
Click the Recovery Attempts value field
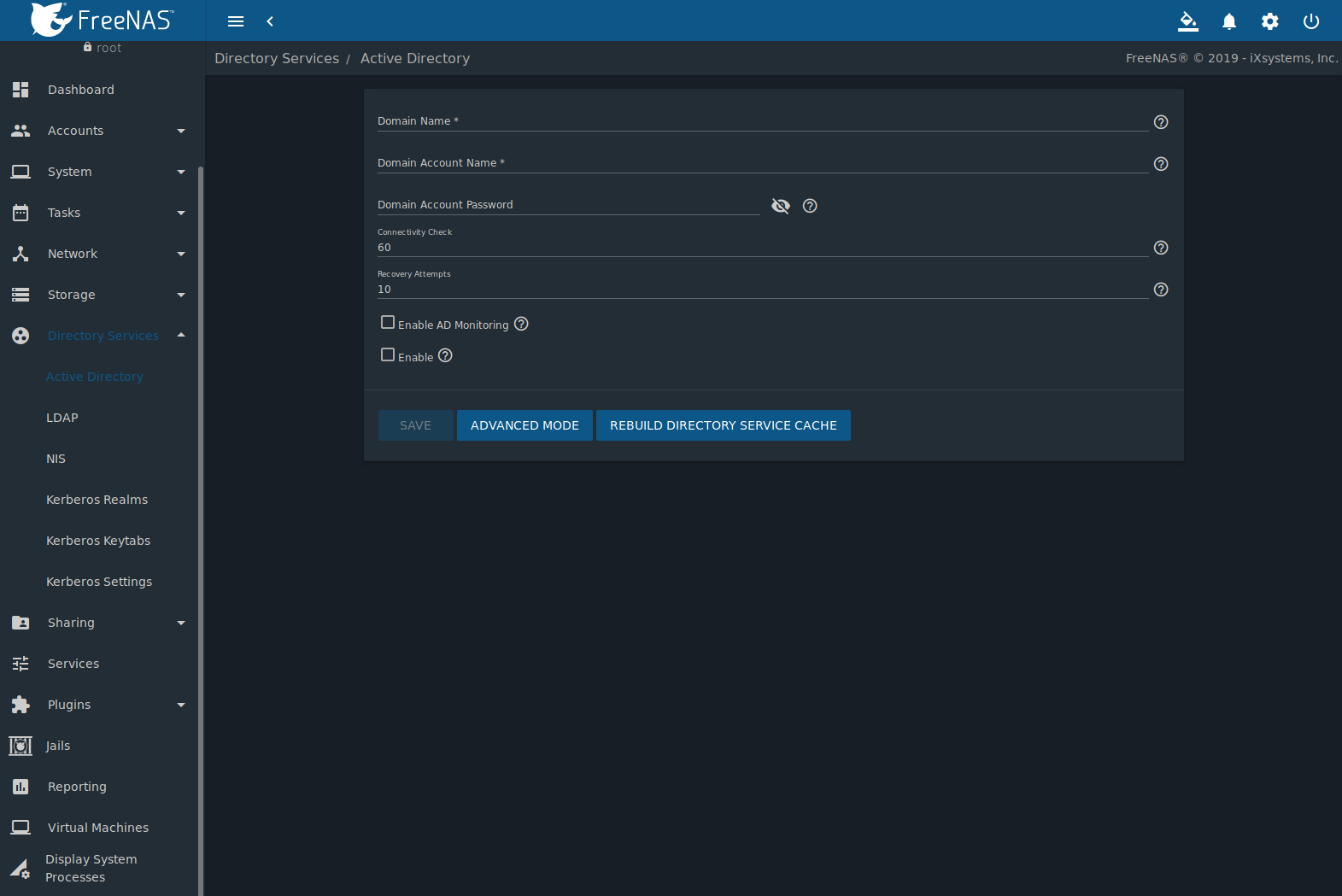pos(763,290)
